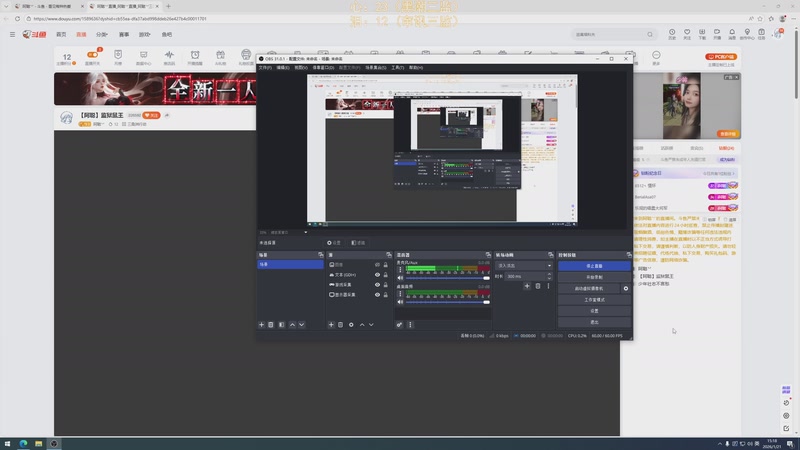Open the 工具(T) menu in OBS
The height and width of the screenshot is (450, 800).
tap(397, 67)
